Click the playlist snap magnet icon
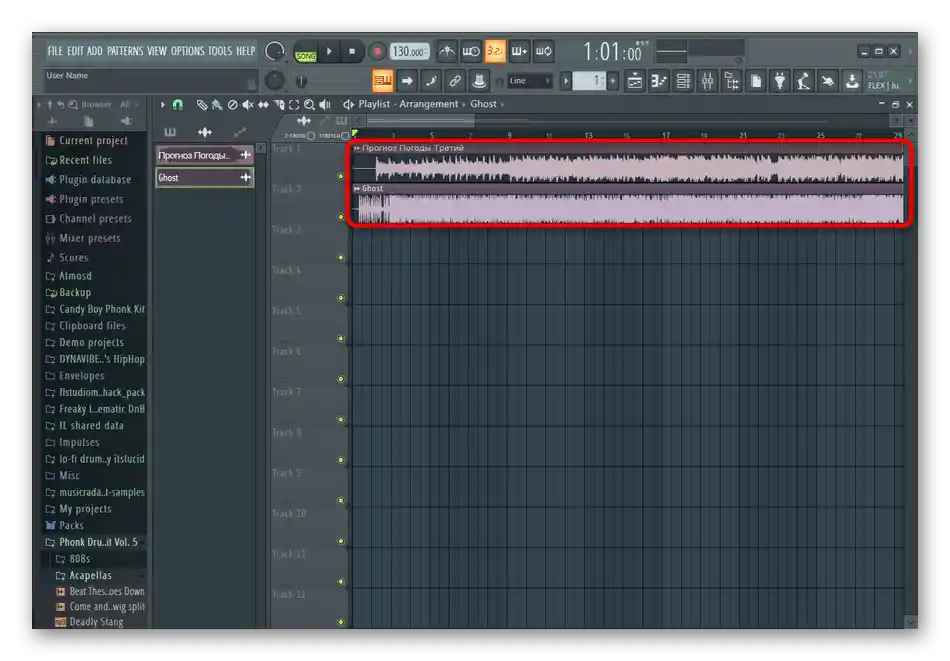 pyautogui.click(x=178, y=104)
